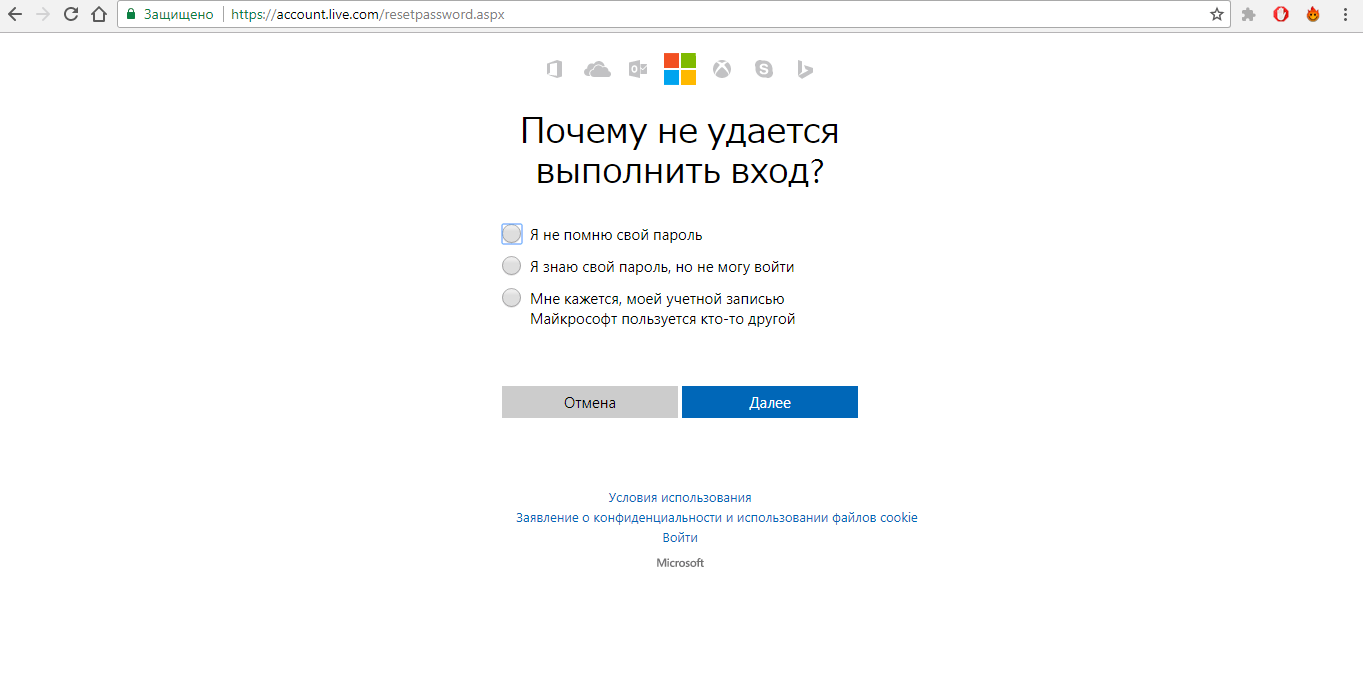Open the browser home page icon
The width and height of the screenshot is (1363, 691).
(x=98, y=14)
